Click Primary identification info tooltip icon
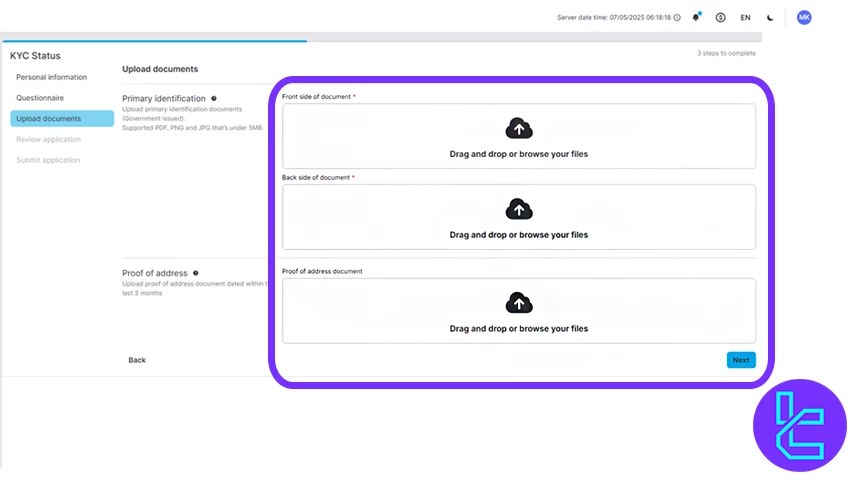Screen dimensions: 860x484 pyautogui.click(x=214, y=99)
